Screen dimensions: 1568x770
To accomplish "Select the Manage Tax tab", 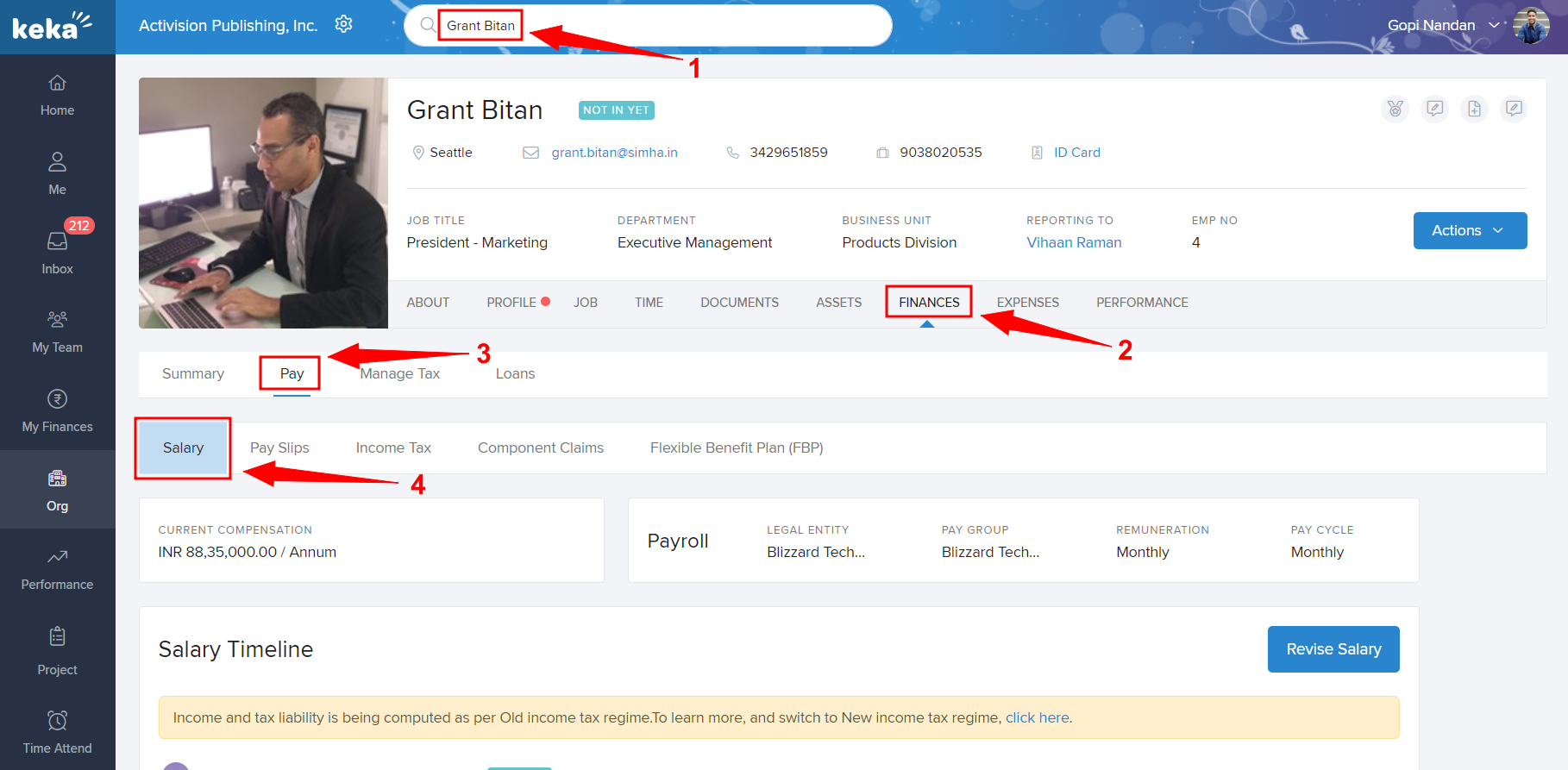I will [x=400, y=373].
